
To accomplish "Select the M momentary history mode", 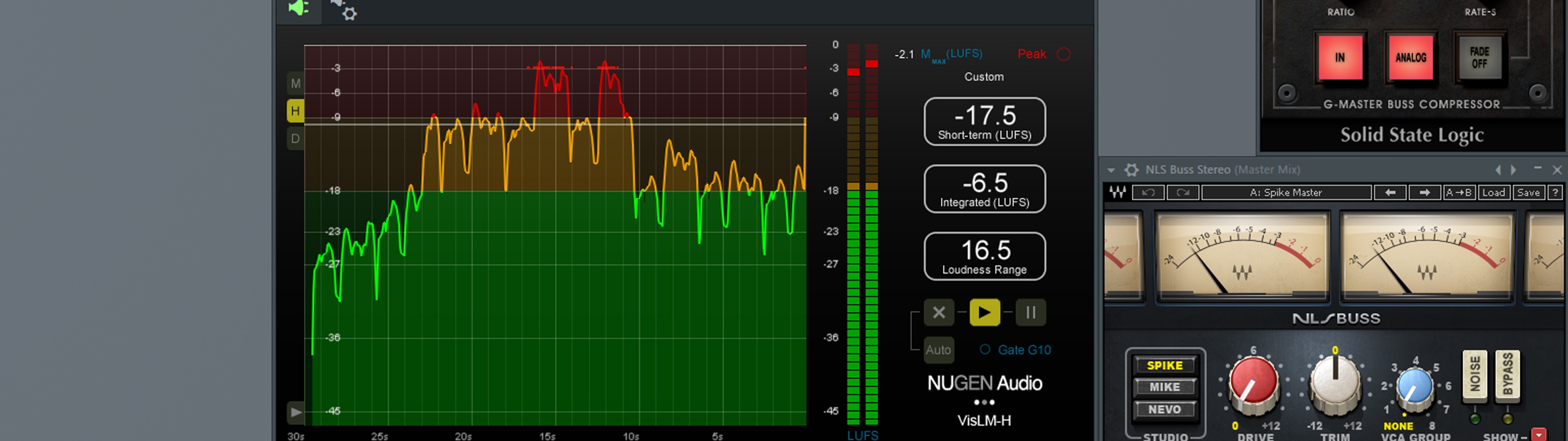I will (x=295, y=83).
